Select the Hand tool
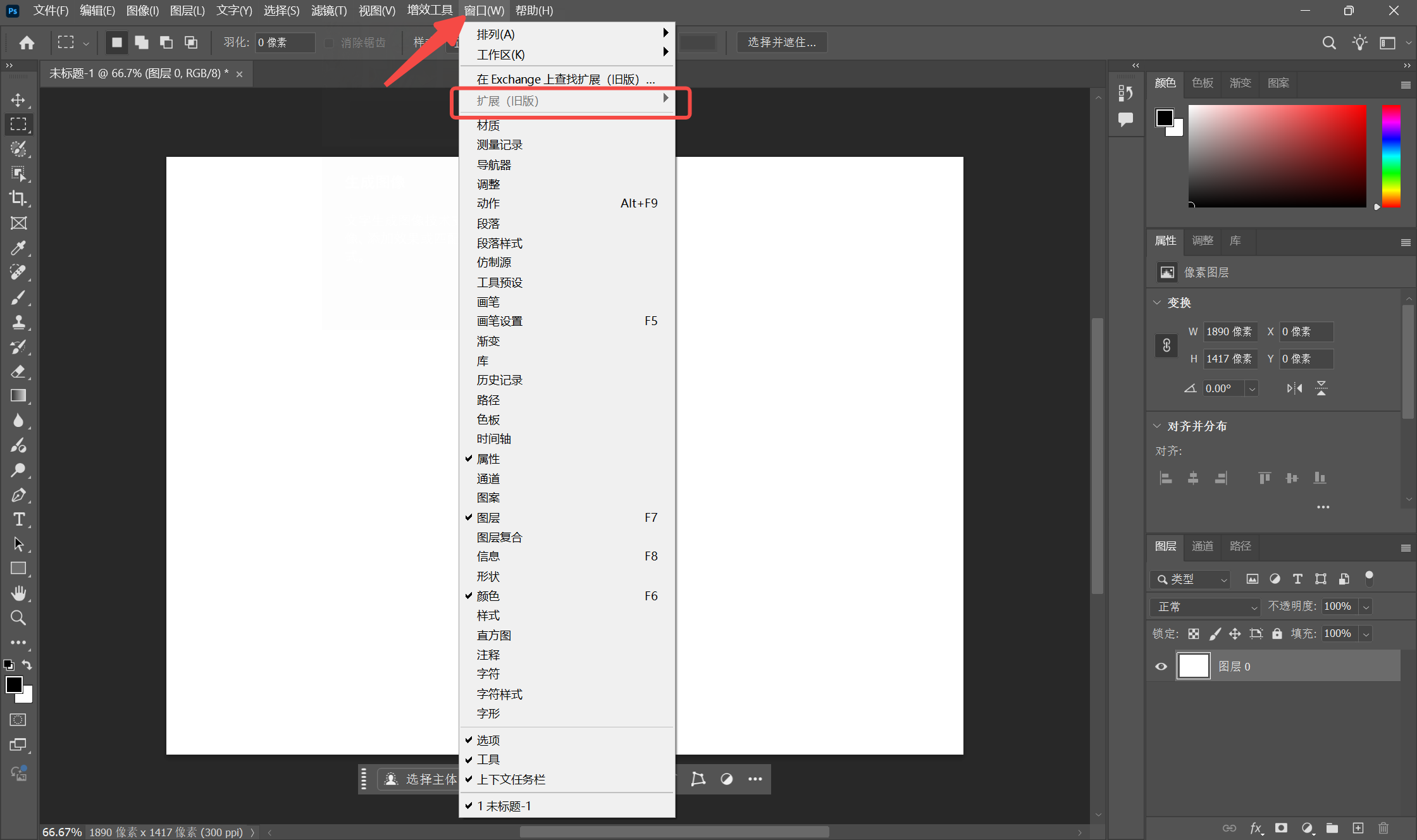The height and width of the screenshot is (840, 1417). (18, 593)
